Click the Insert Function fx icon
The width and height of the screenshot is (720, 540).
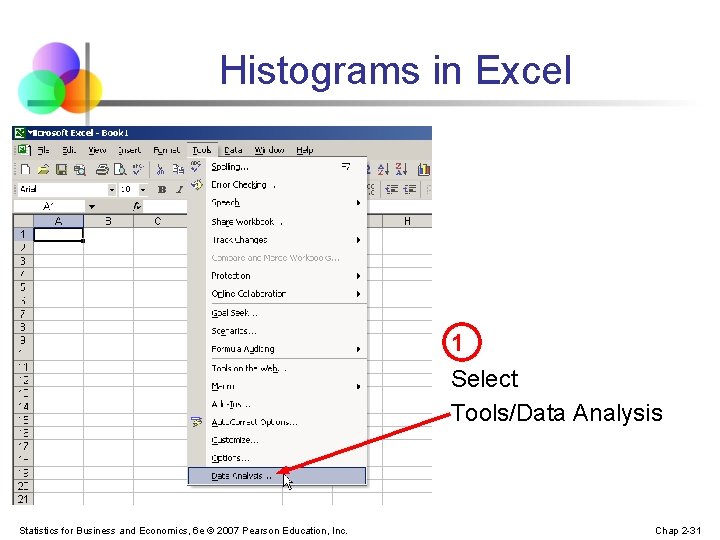click(137, 206)
